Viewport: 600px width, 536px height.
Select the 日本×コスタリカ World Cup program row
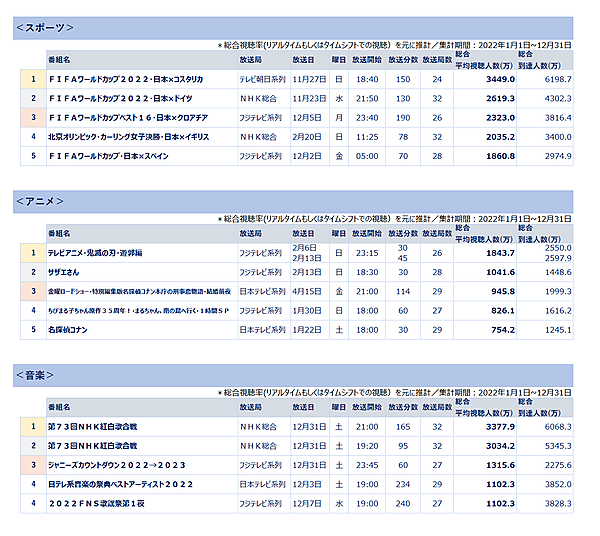click(297, 79)
